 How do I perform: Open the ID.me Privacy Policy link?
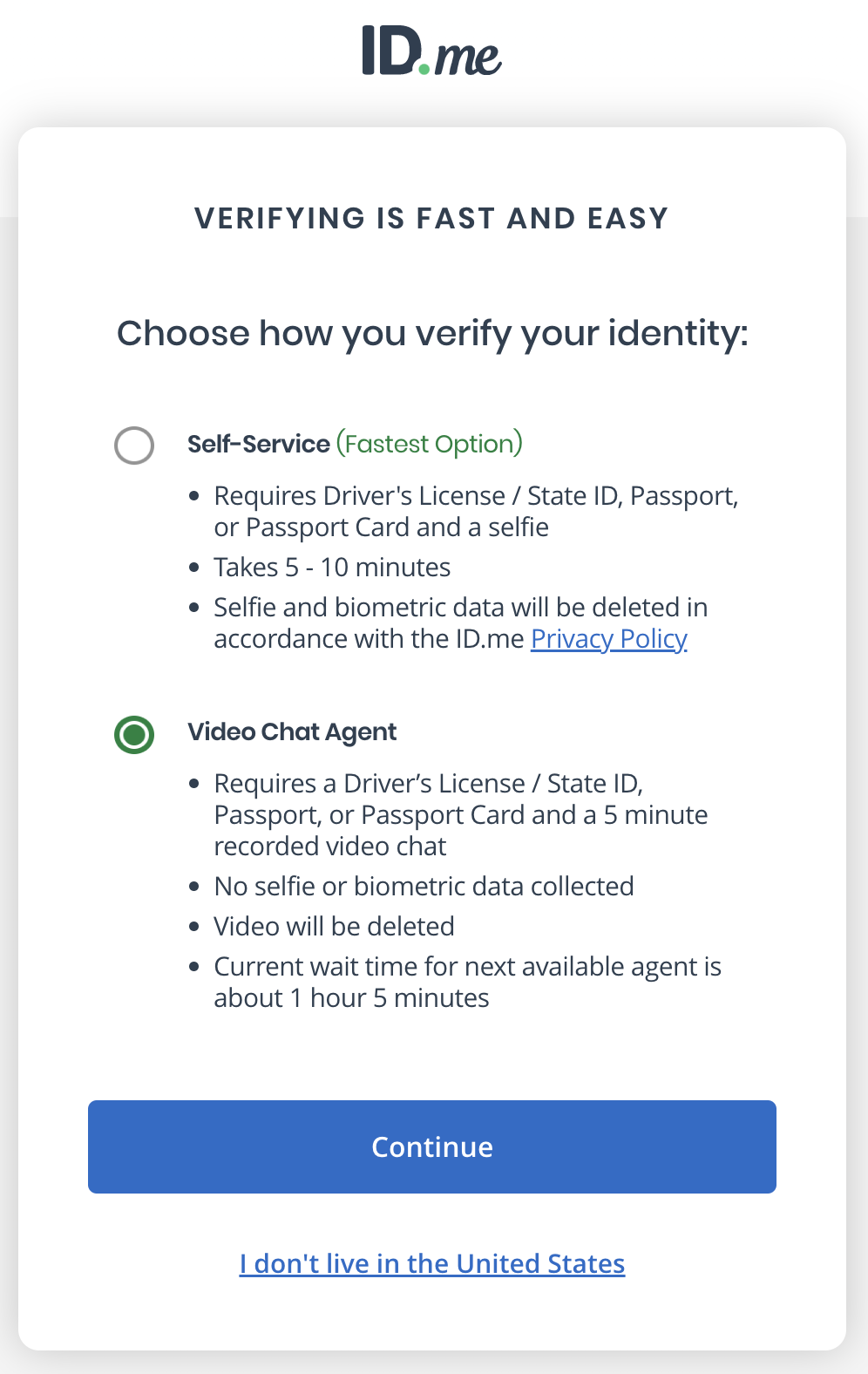(x=608, y=639)
